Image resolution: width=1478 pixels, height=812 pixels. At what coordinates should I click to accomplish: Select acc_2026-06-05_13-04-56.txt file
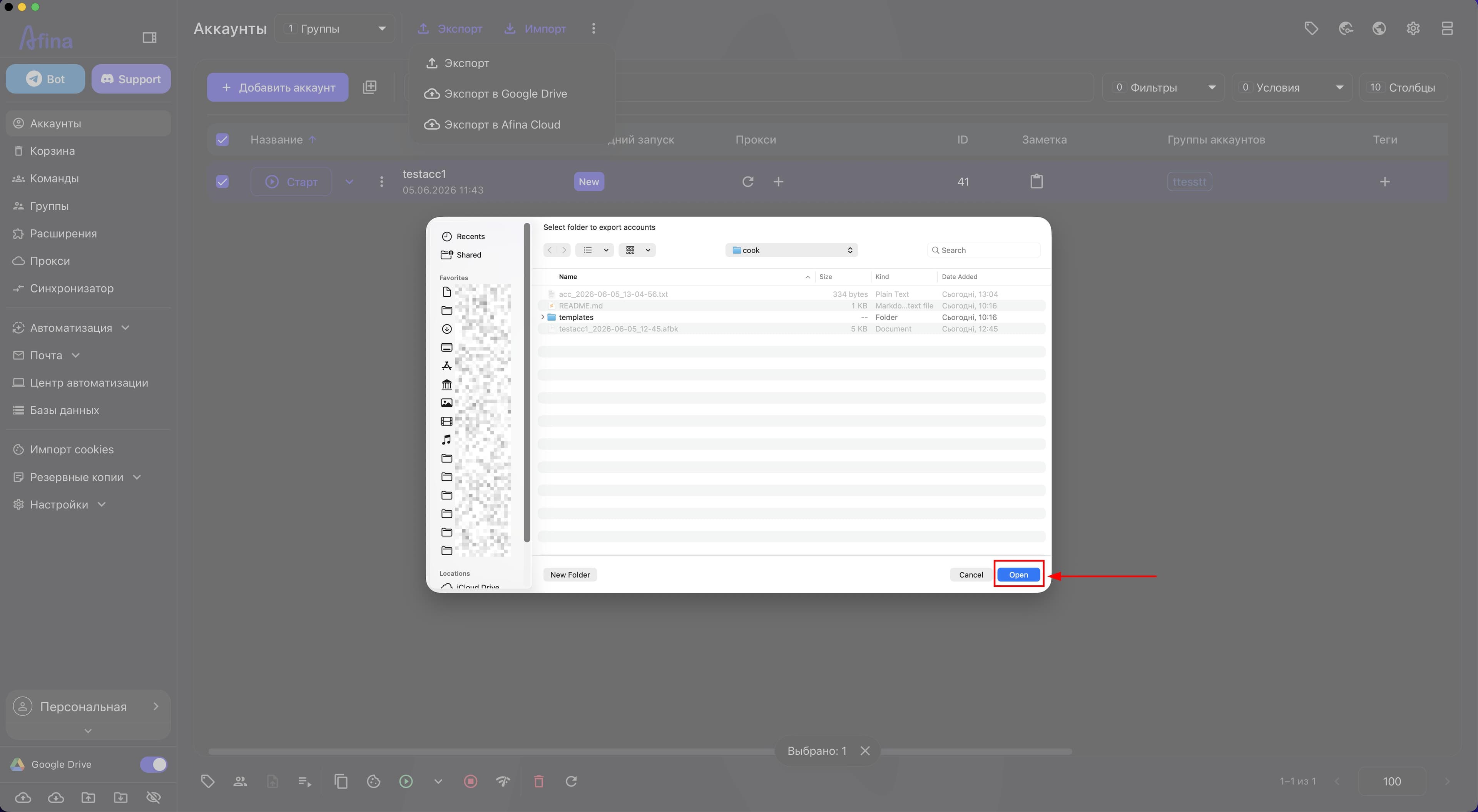click(791, 294)
